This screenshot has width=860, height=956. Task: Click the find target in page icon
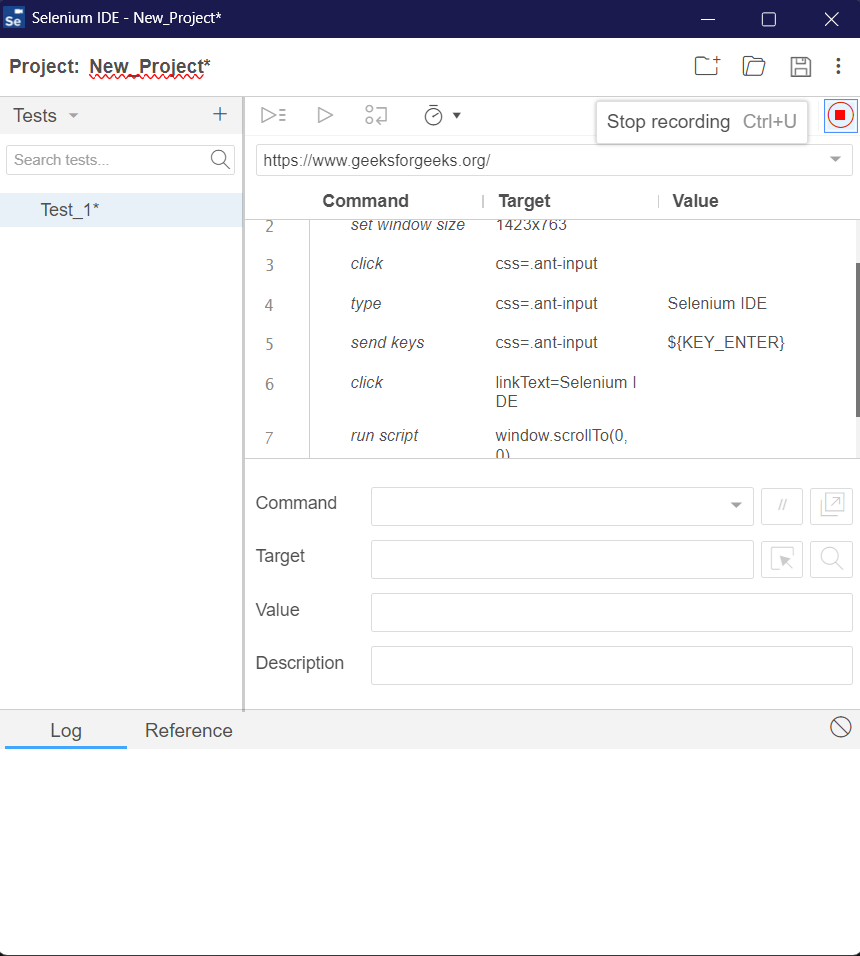(x=831, y=559)
